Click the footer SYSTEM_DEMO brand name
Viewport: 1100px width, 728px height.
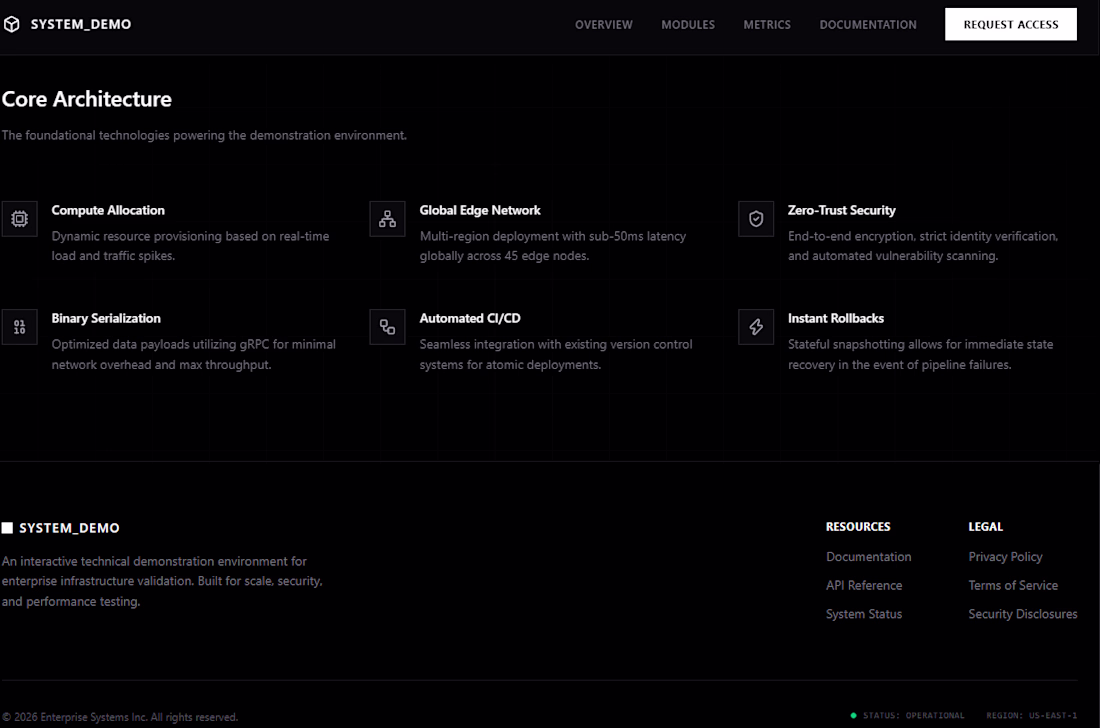[69, 528]
